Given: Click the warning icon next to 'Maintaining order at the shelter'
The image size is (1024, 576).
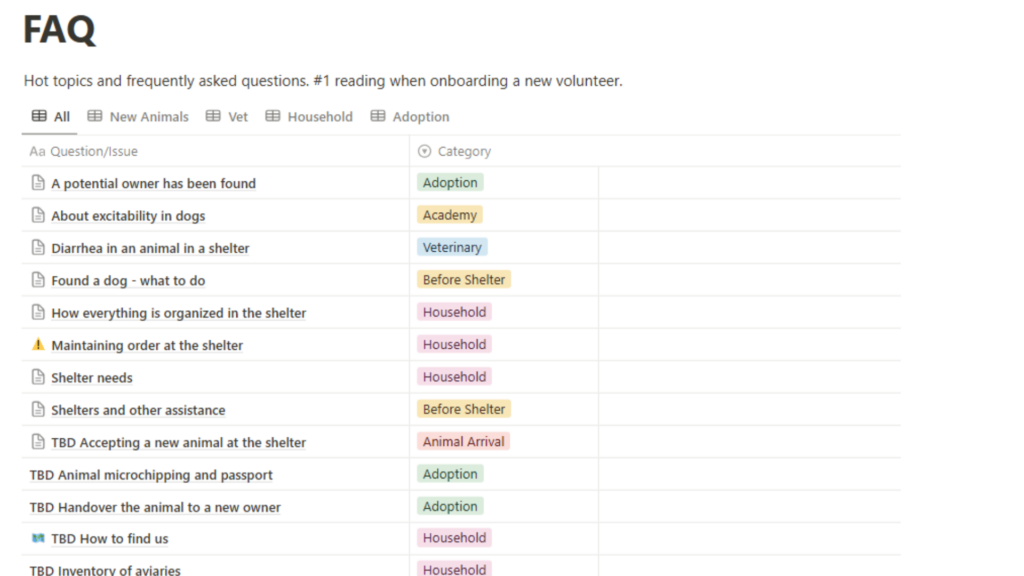Looking at the screenshot, I should pos(38,344).
